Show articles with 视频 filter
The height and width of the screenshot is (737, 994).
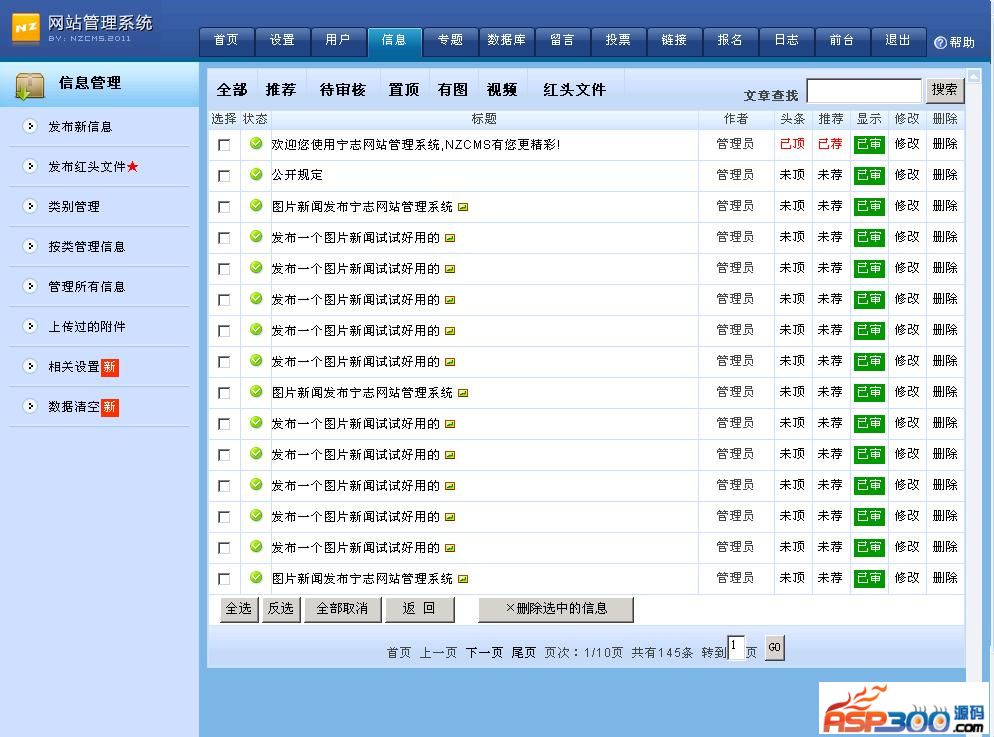(502, 90)
